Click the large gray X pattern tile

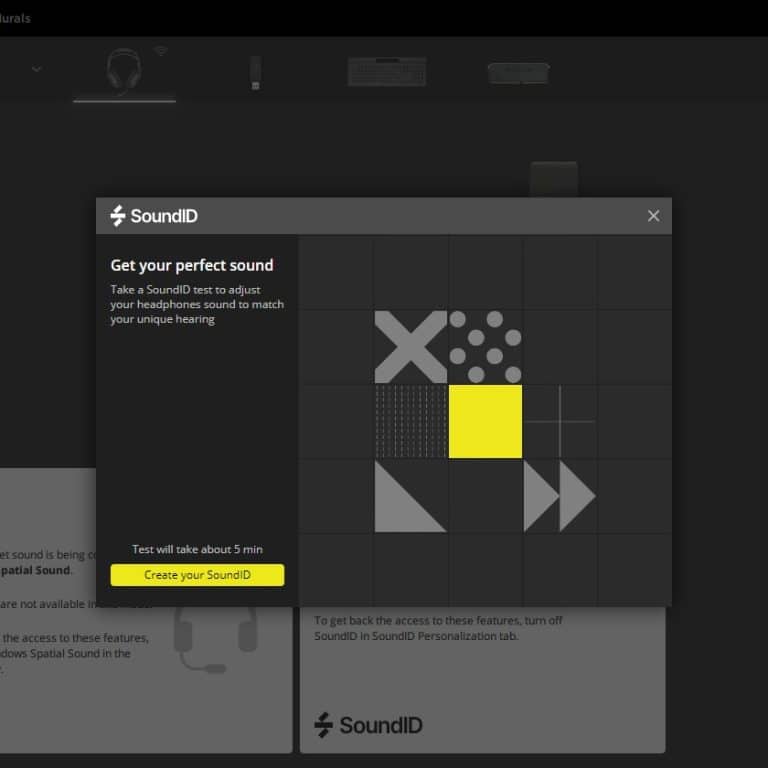tap(410, 347)
